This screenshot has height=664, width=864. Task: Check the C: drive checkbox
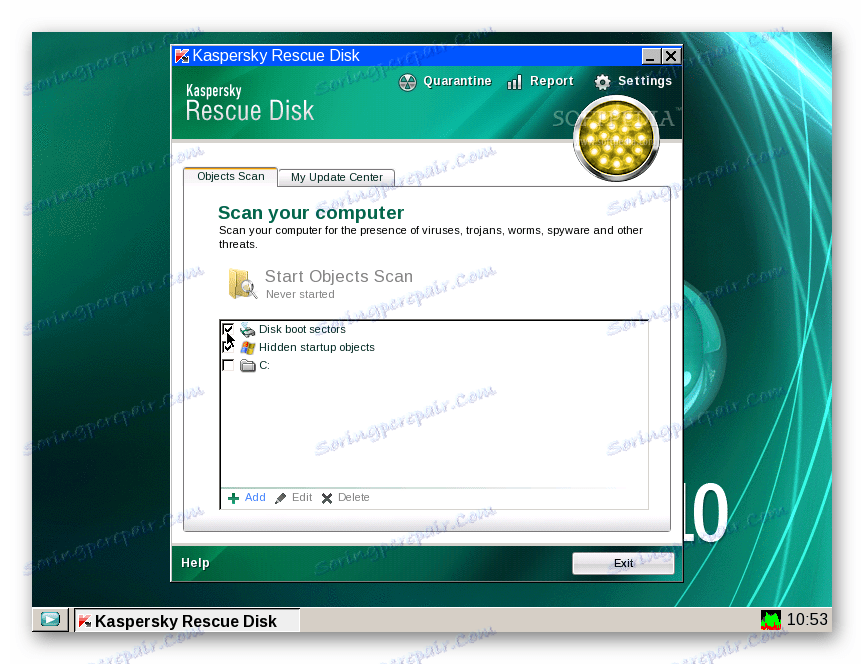(x=228, y=365)
